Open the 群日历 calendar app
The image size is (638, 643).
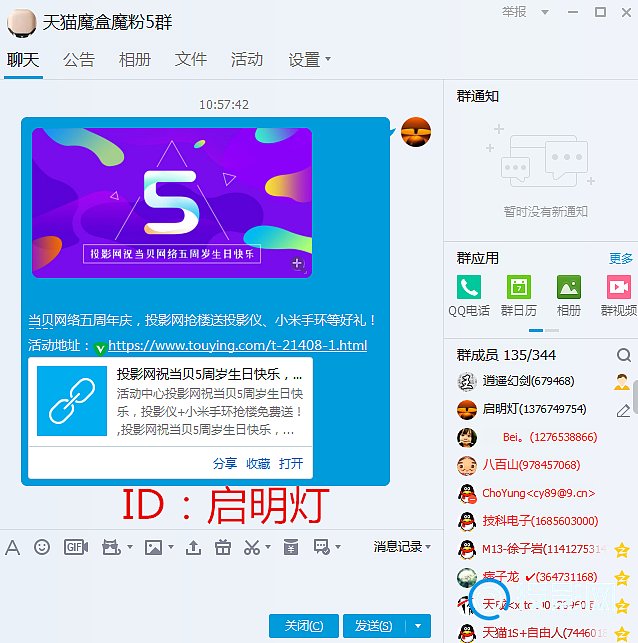tap(519, 287)
